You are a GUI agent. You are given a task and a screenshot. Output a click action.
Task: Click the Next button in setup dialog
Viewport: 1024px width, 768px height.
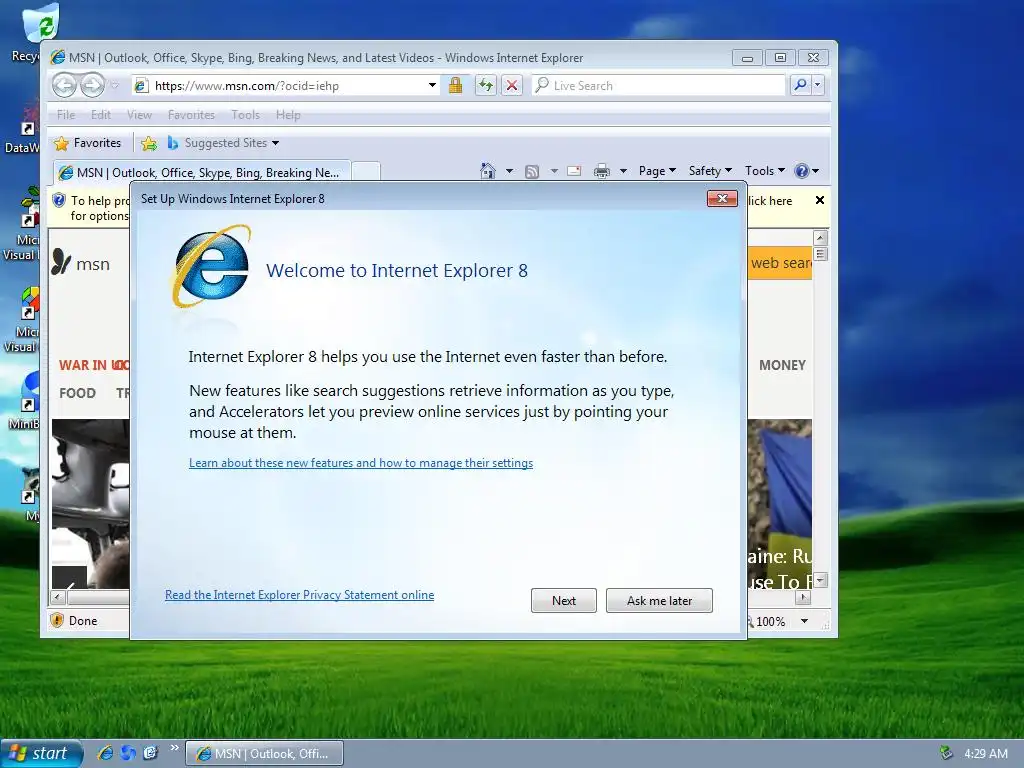564,600
